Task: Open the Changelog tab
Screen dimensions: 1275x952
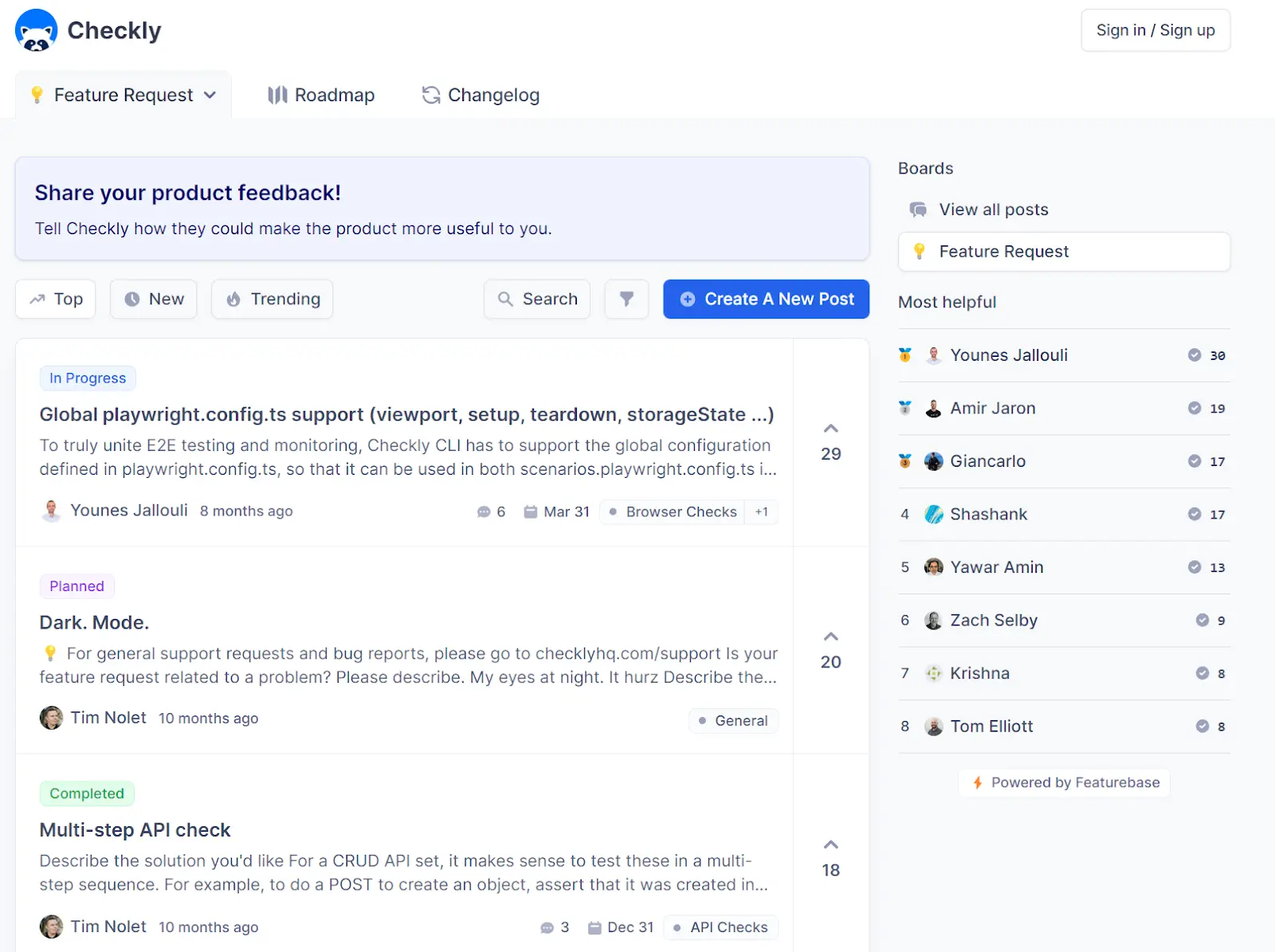Action: [x=493, y=95]
